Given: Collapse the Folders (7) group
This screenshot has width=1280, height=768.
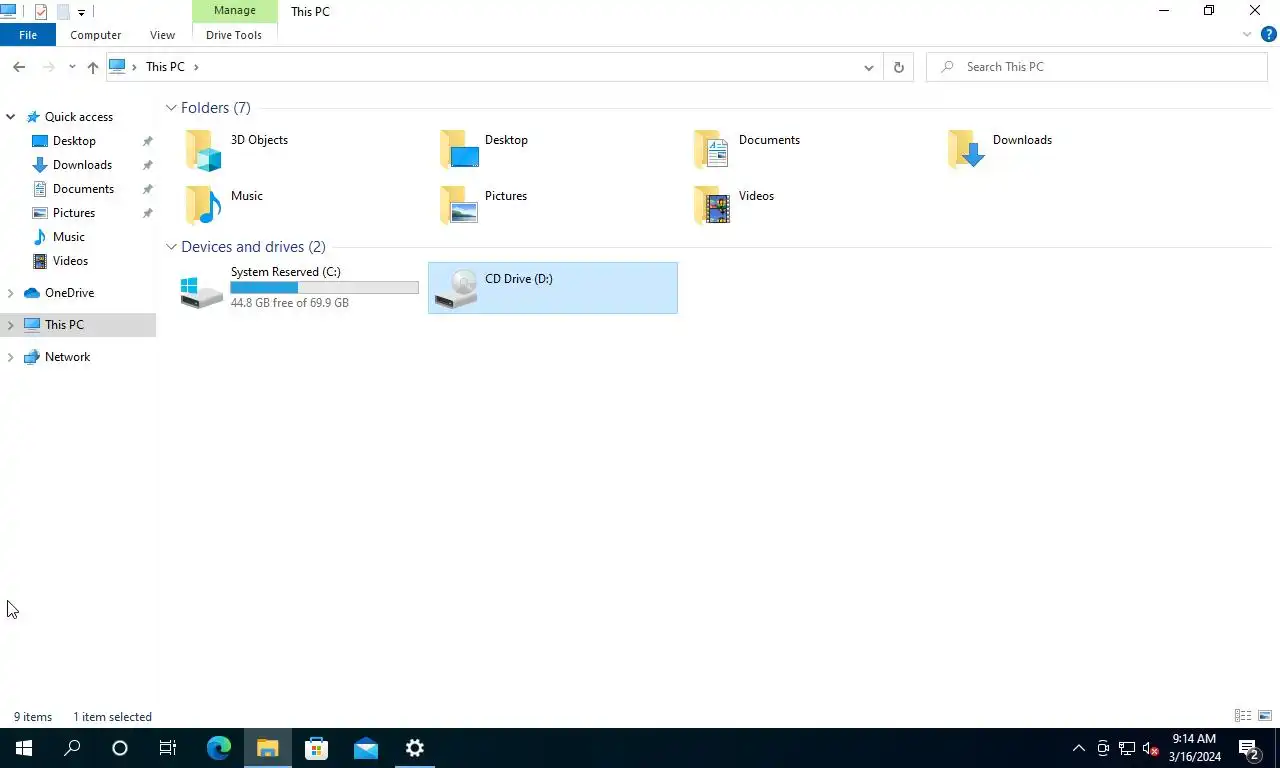Looking at the screenshot, I should 171,108.
